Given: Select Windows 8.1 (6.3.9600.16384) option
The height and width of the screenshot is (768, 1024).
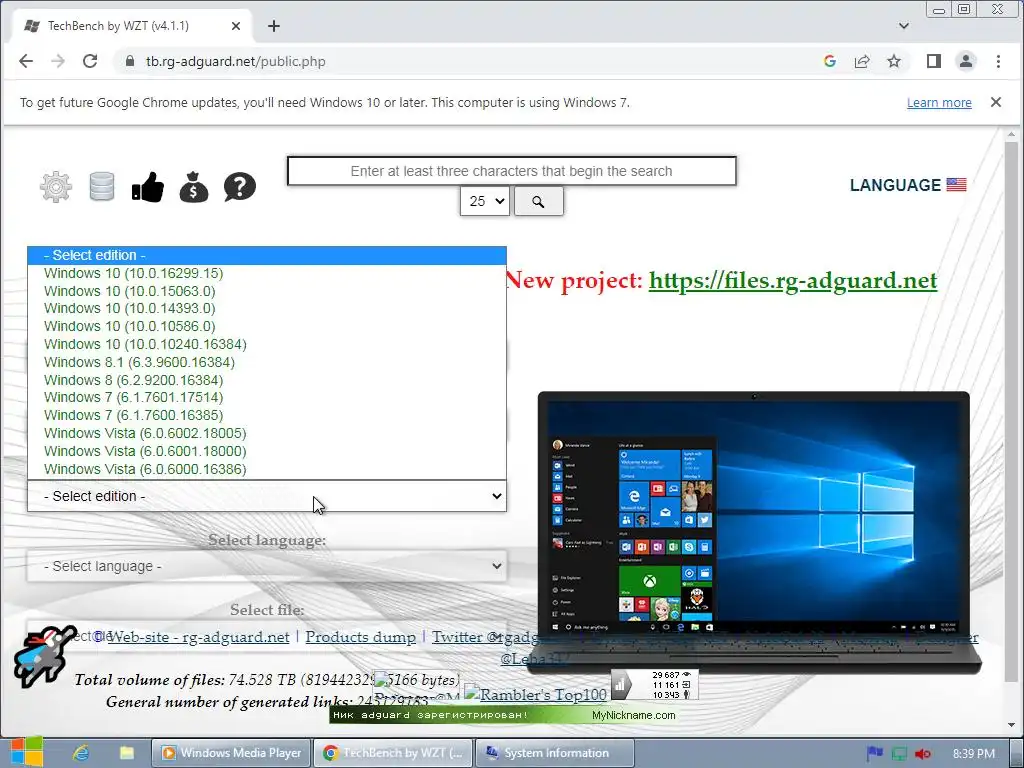Looking at the screenshot, I should coord(266,362).
